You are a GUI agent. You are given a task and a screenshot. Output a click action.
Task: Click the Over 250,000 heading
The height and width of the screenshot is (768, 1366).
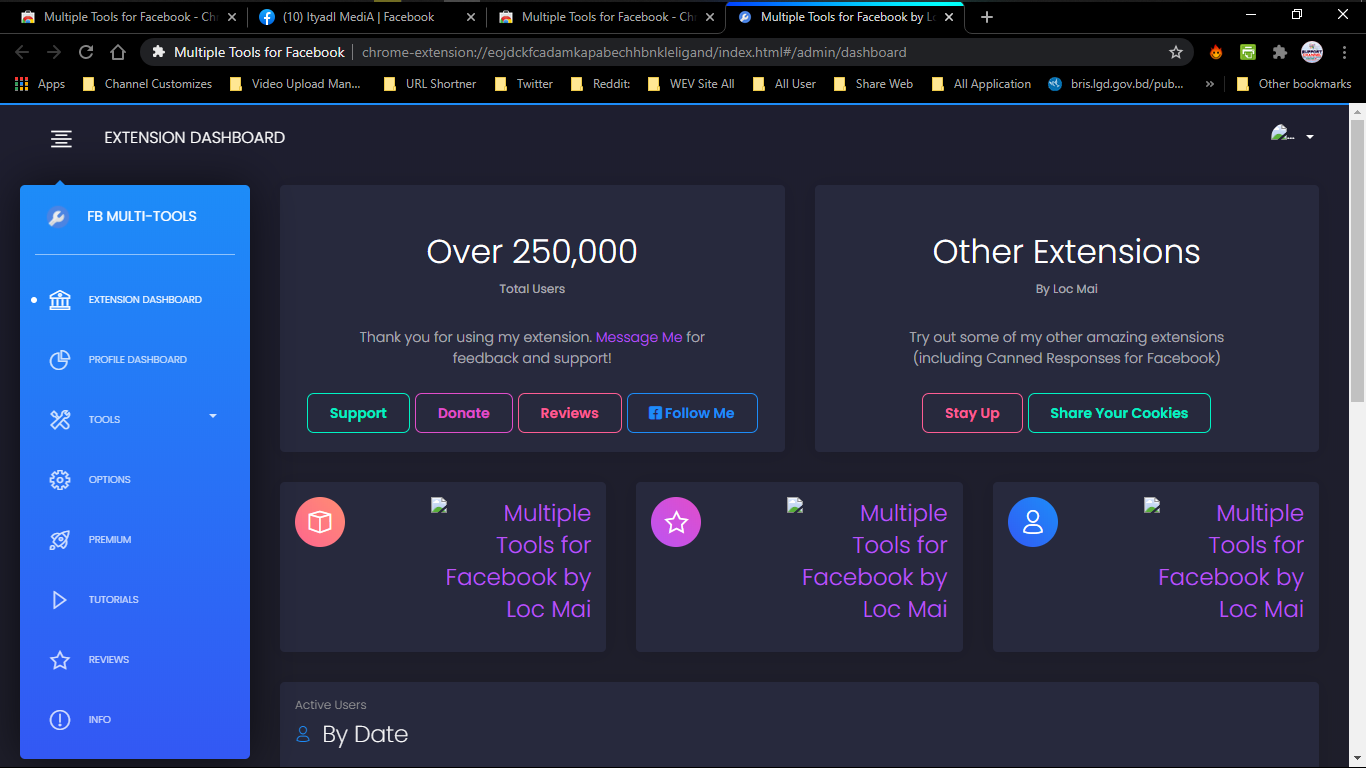pos(532,251)
